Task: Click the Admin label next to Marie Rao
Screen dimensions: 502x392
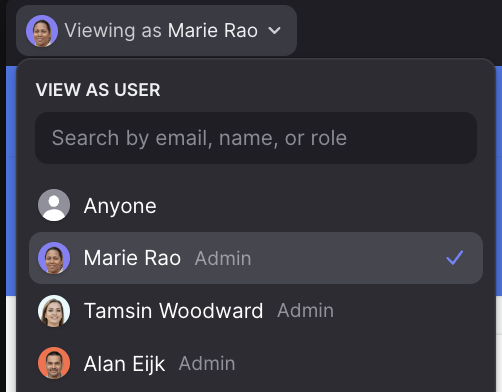Action: tap(223, 258)
